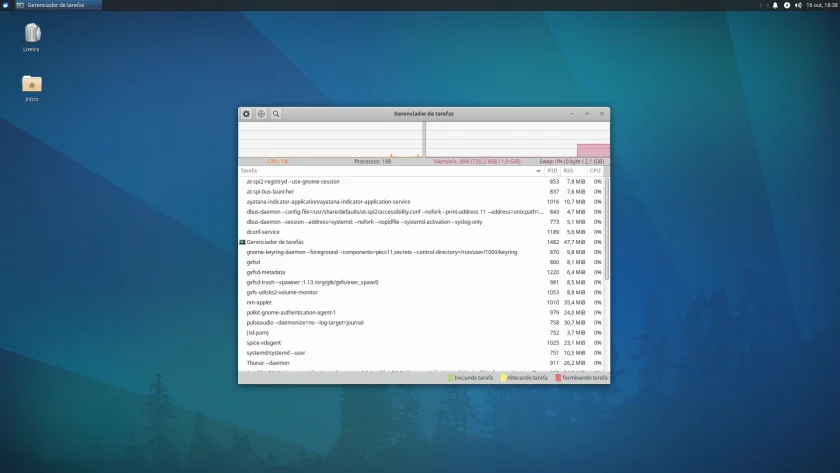Click the Gerenciador de tarefas row icon
The image size is (840, 473).
pos(242,242)
